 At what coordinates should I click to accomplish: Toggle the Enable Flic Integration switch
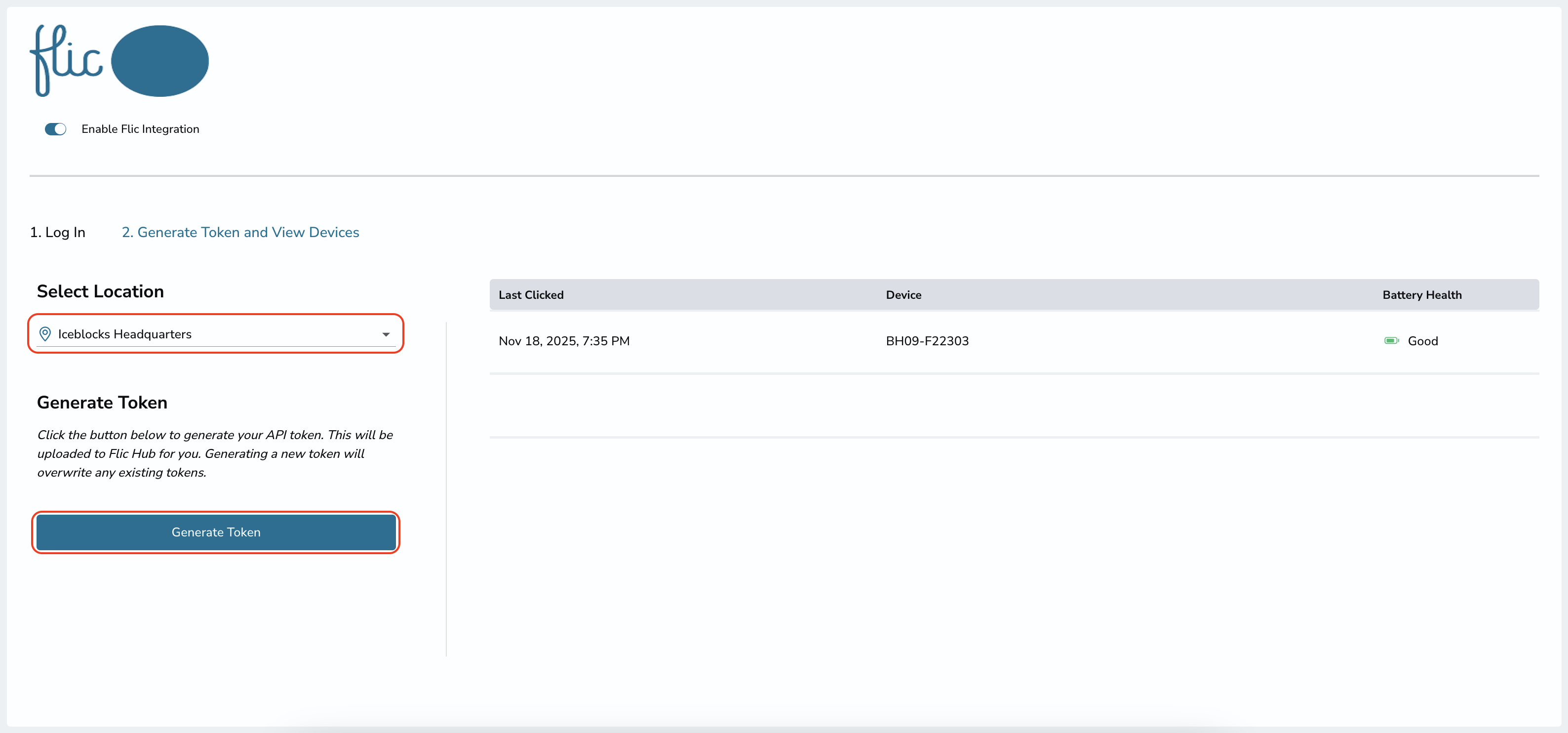[x=55, y=129]
